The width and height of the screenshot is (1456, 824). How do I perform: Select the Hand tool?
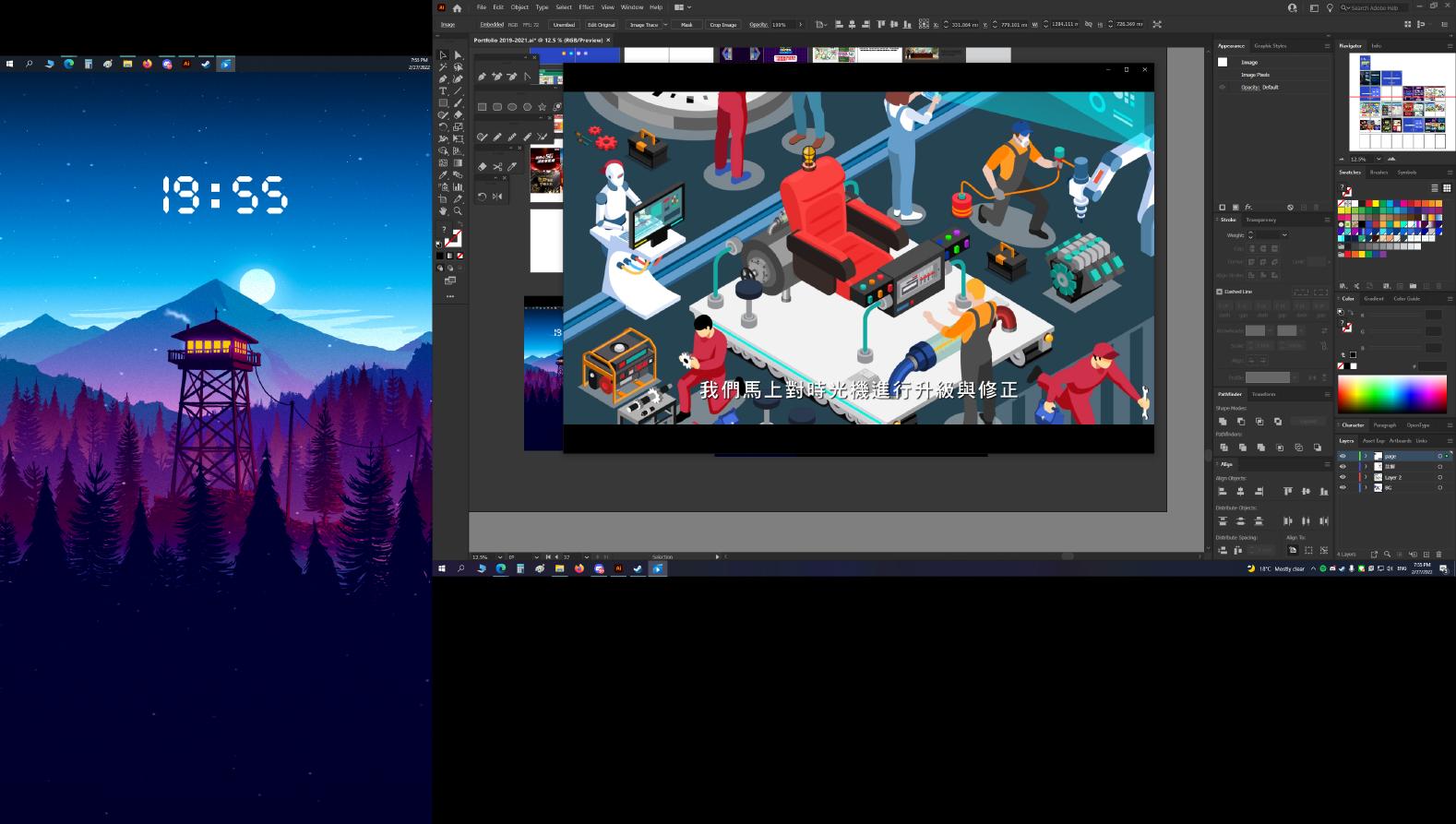pos(443,211)
